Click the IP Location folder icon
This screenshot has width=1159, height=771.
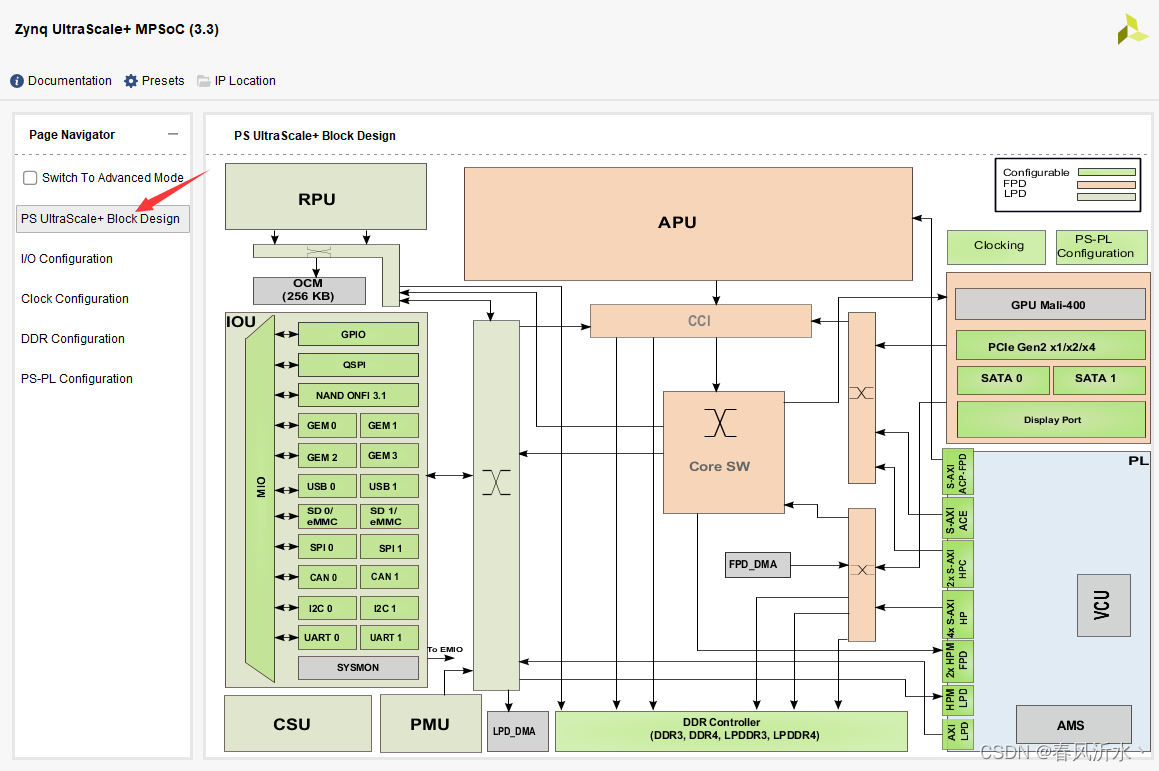[203, 81]
